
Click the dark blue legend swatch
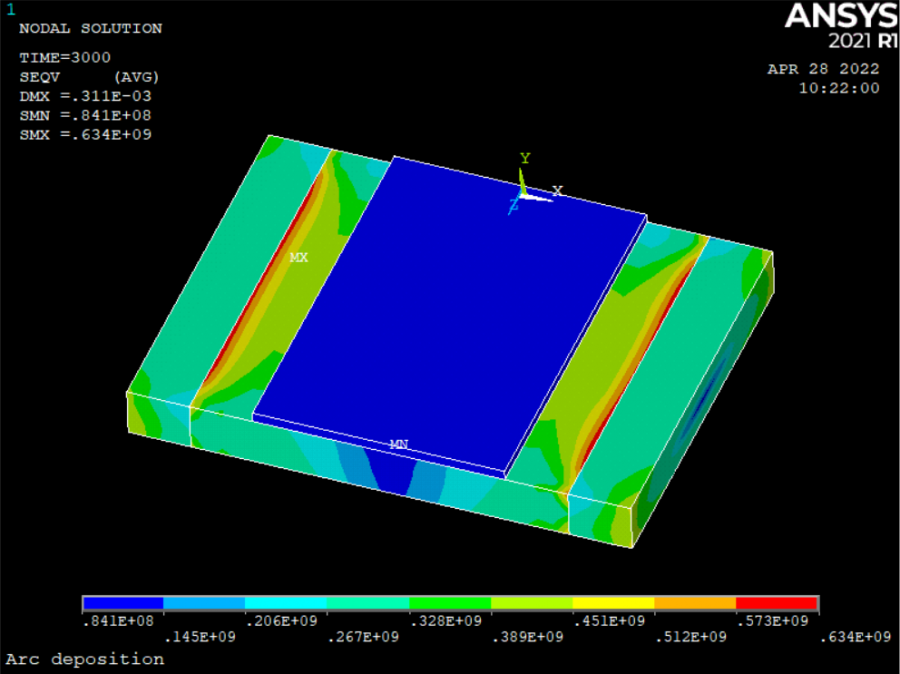pos(123,604)
